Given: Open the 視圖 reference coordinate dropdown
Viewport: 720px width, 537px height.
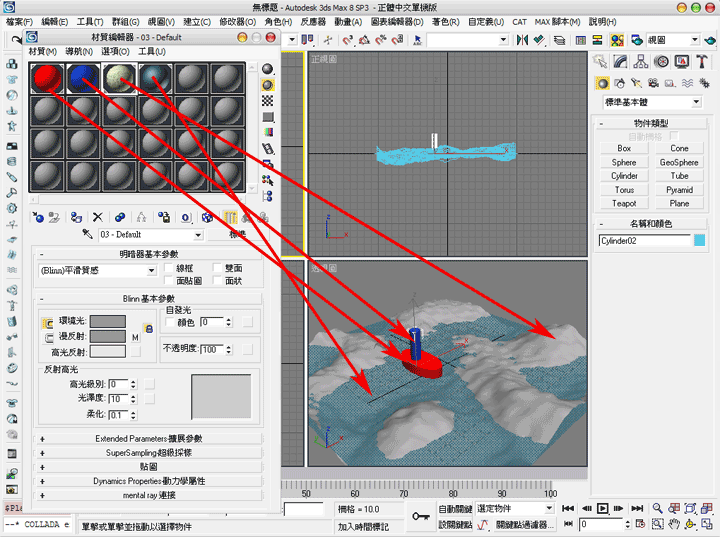Looking at the screenshot, I should click(673, 40).
